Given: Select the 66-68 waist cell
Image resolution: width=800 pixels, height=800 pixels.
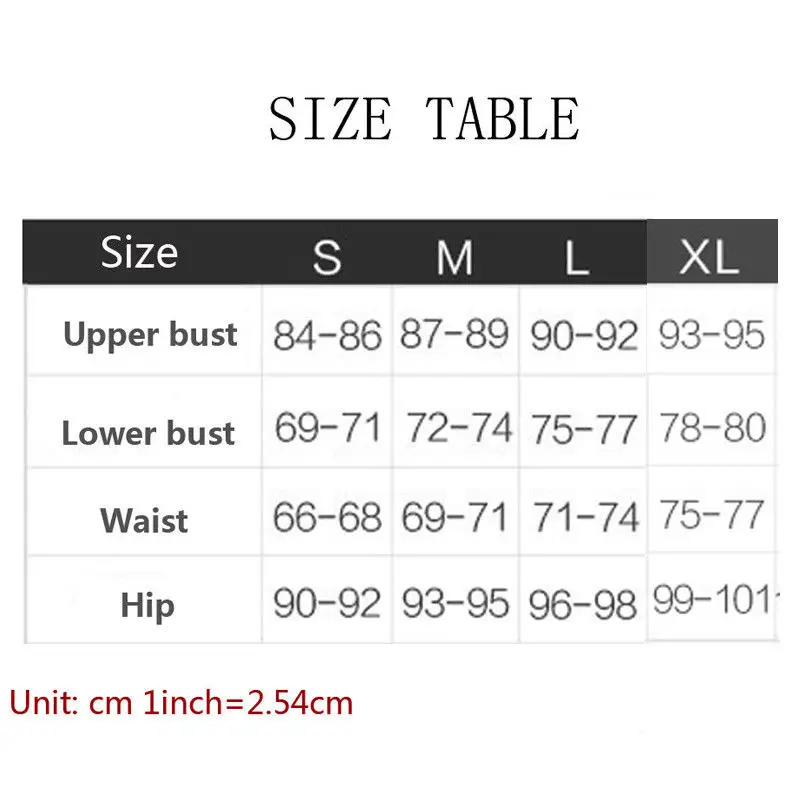Looking at the screenshot, I should [327, 517].
